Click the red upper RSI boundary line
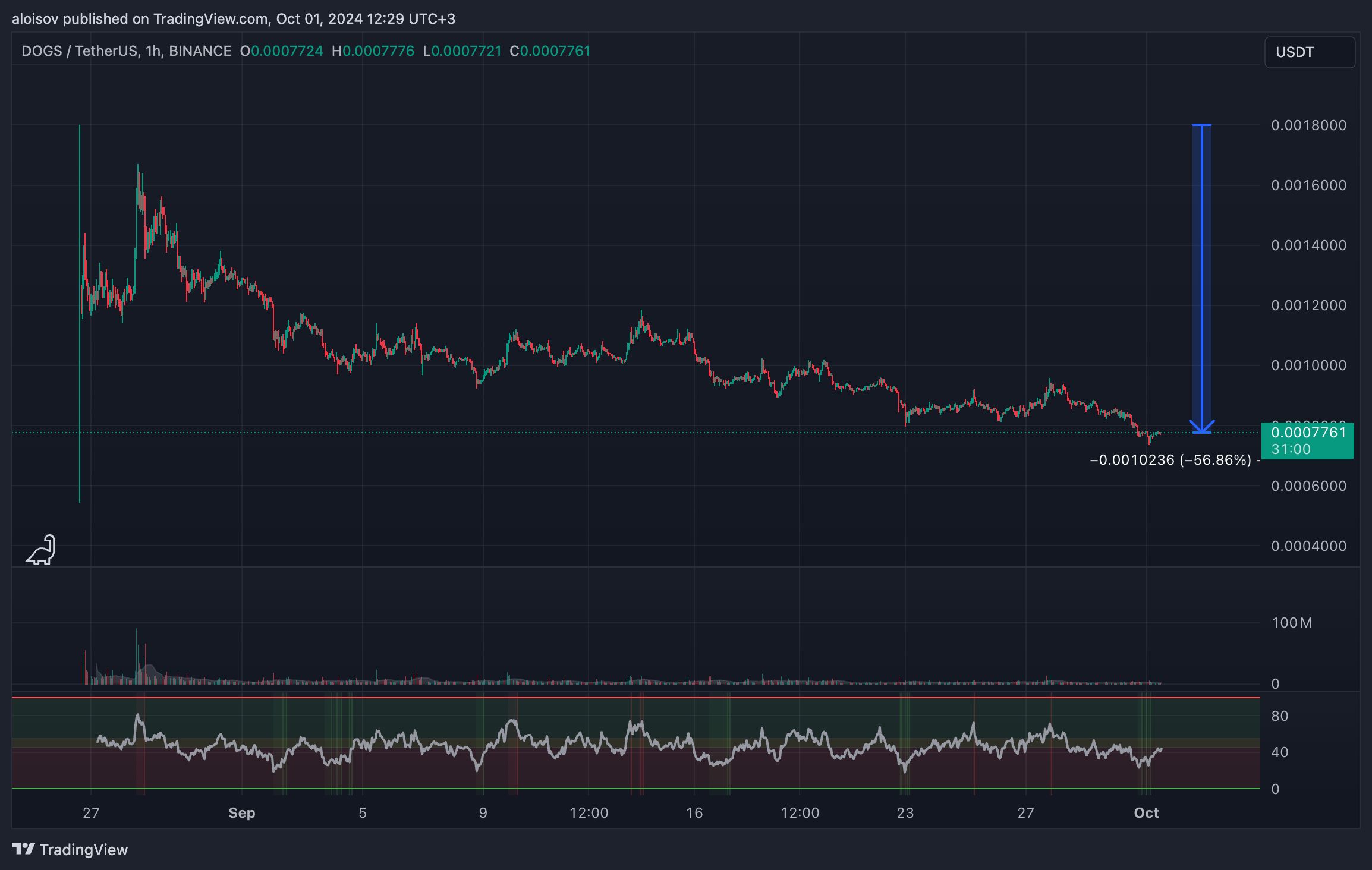The height and width of the screenshot is (870, 1372). tap(594, 698)
